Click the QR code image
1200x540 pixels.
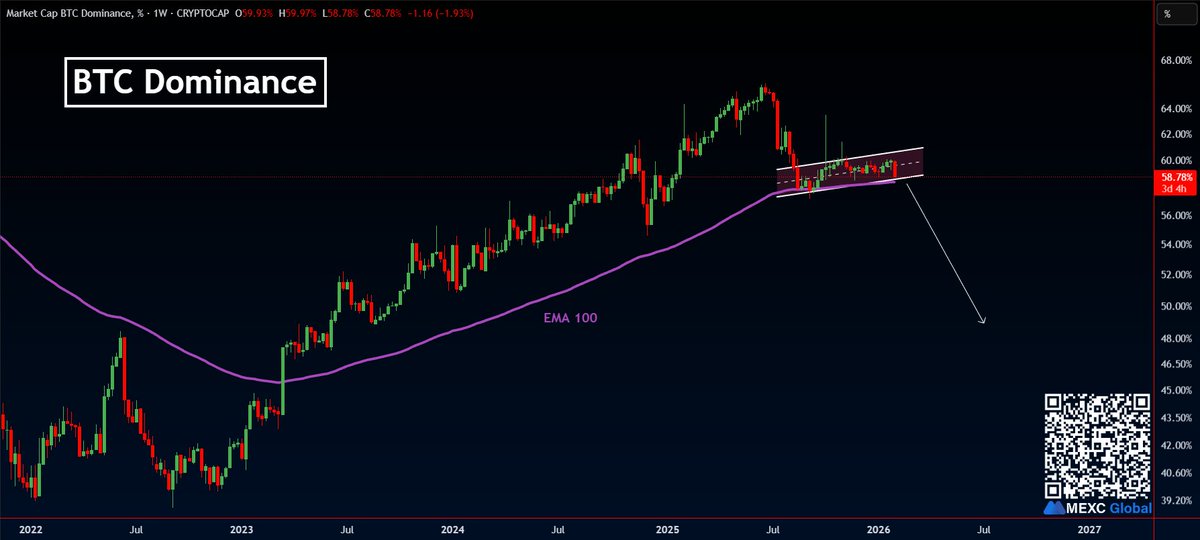tap(1097, 445)
